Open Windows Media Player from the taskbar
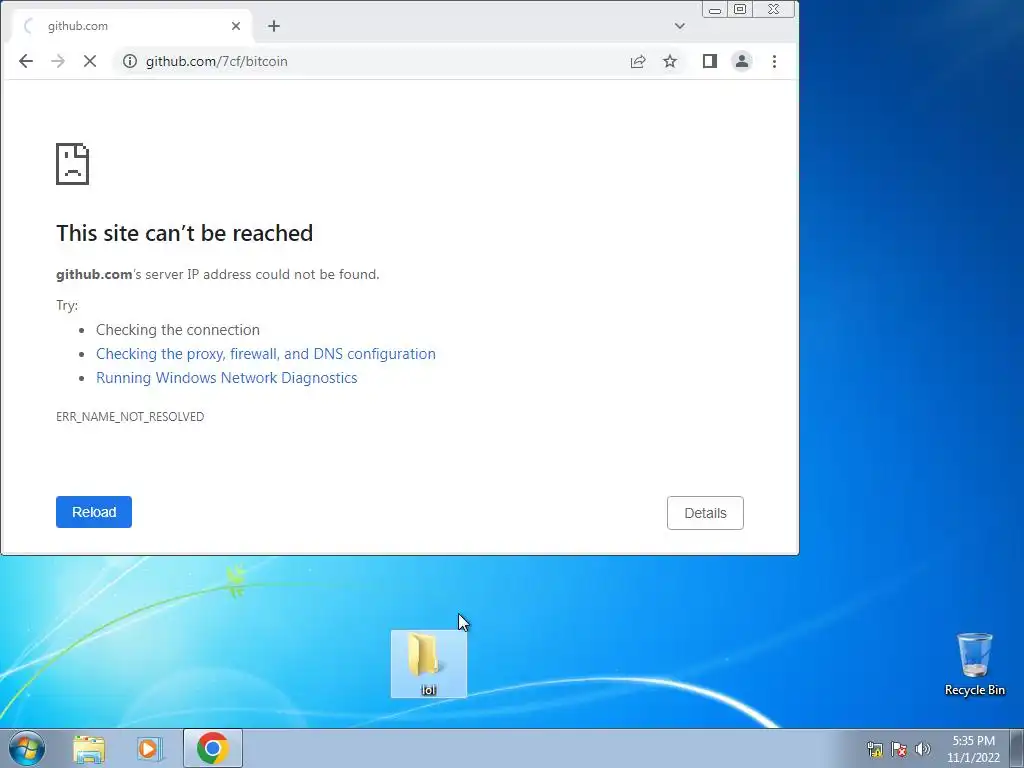This screenshot has width=1024, height=768. 150,749
